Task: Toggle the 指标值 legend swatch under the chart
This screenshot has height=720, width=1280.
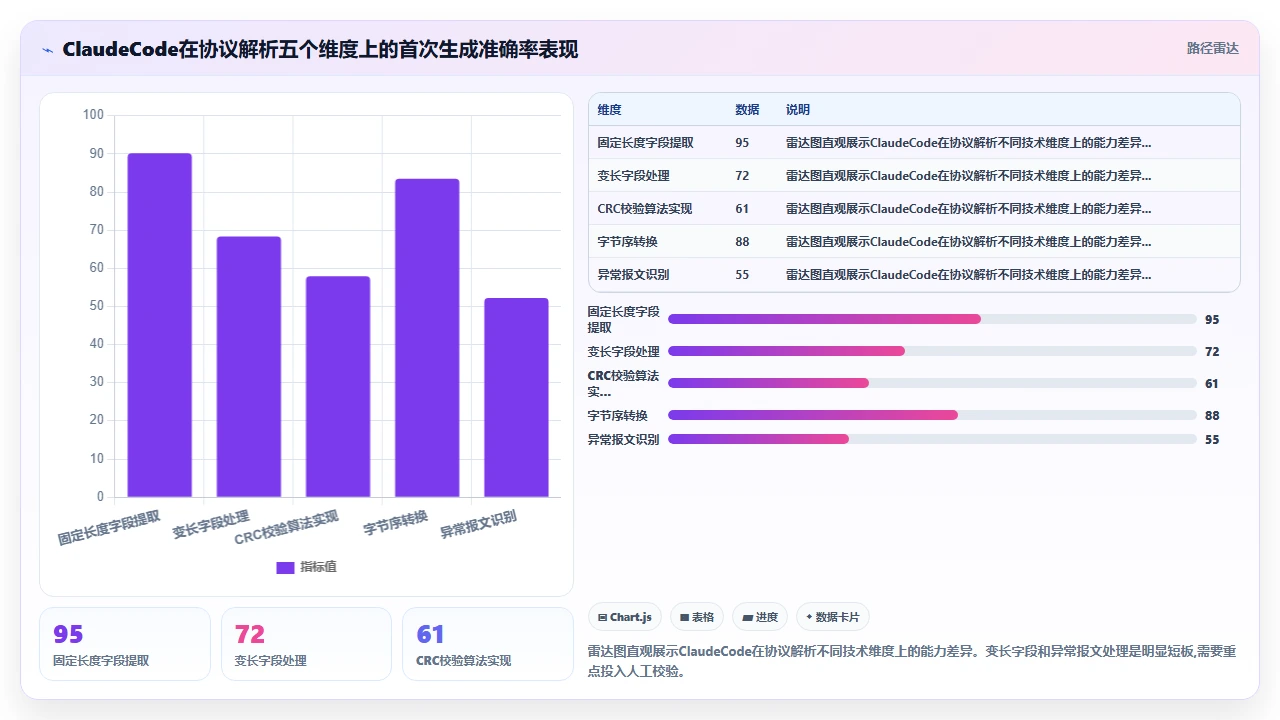Action: (x=285, y=567)
